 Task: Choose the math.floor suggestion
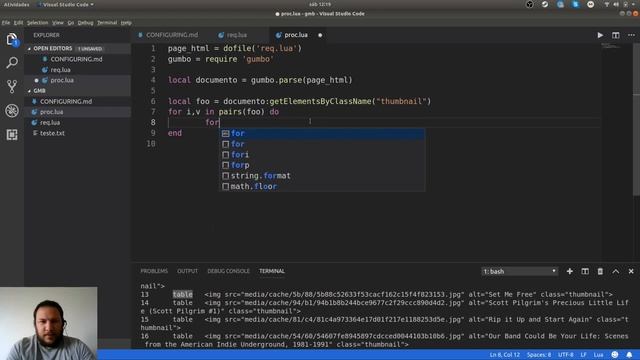[322, 187]
